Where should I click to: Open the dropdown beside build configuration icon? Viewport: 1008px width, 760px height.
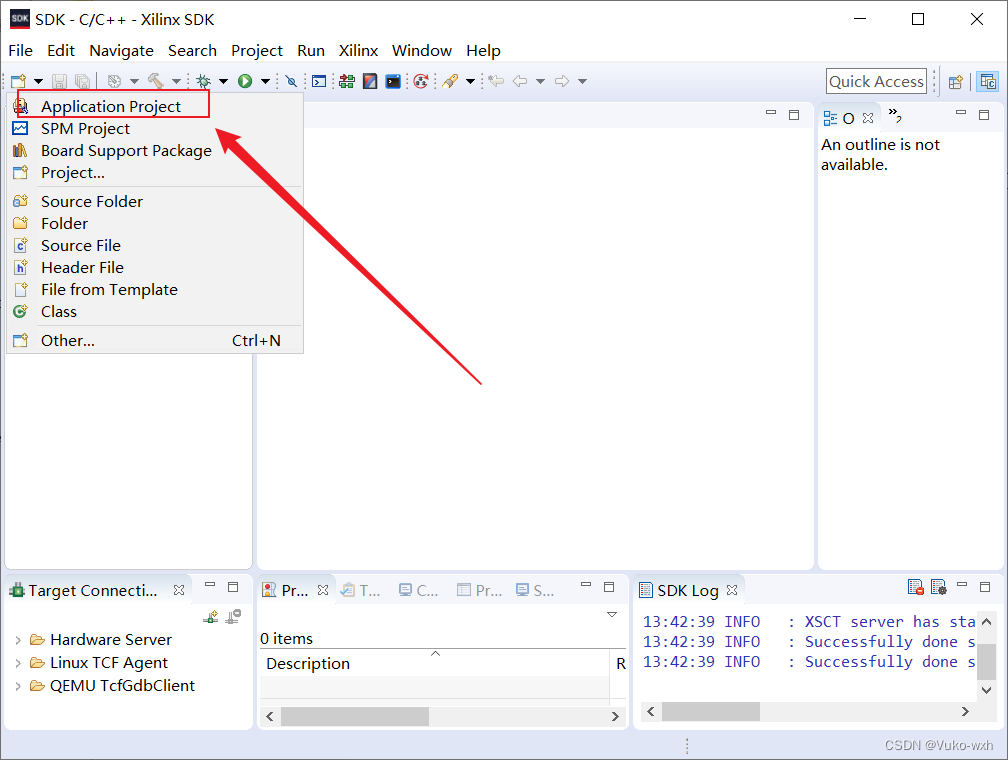point(134,81)
